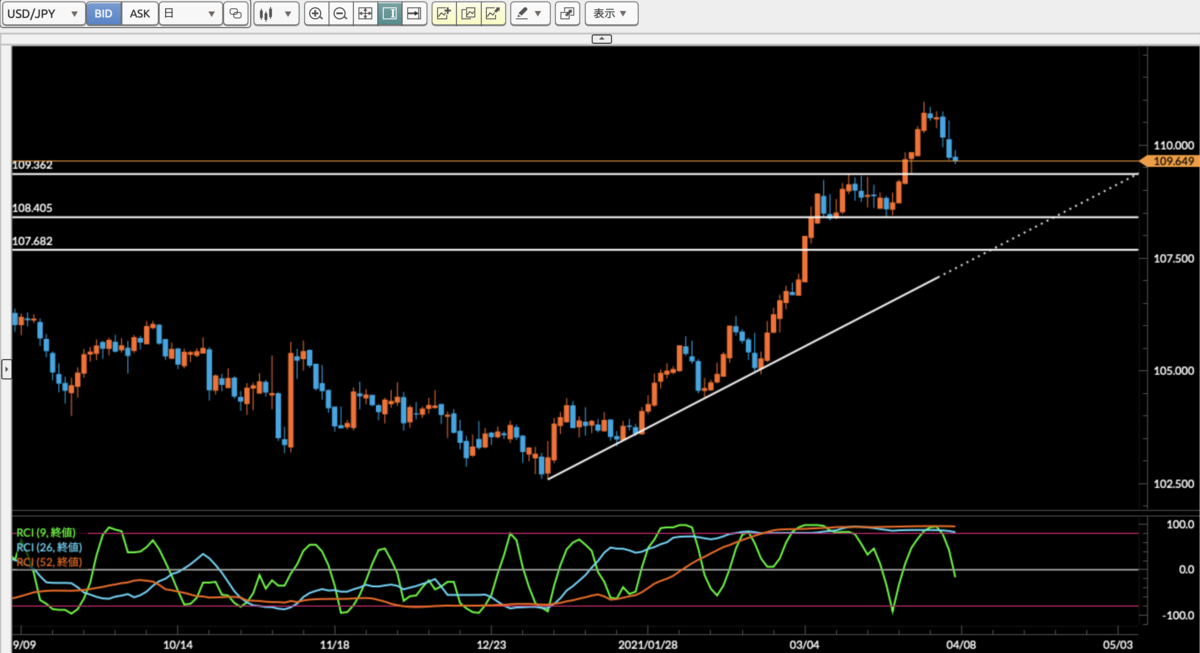Click the 105.000 price axis label
Viewport: 1200px width, 653px height.
click(x=1174, y=371)
